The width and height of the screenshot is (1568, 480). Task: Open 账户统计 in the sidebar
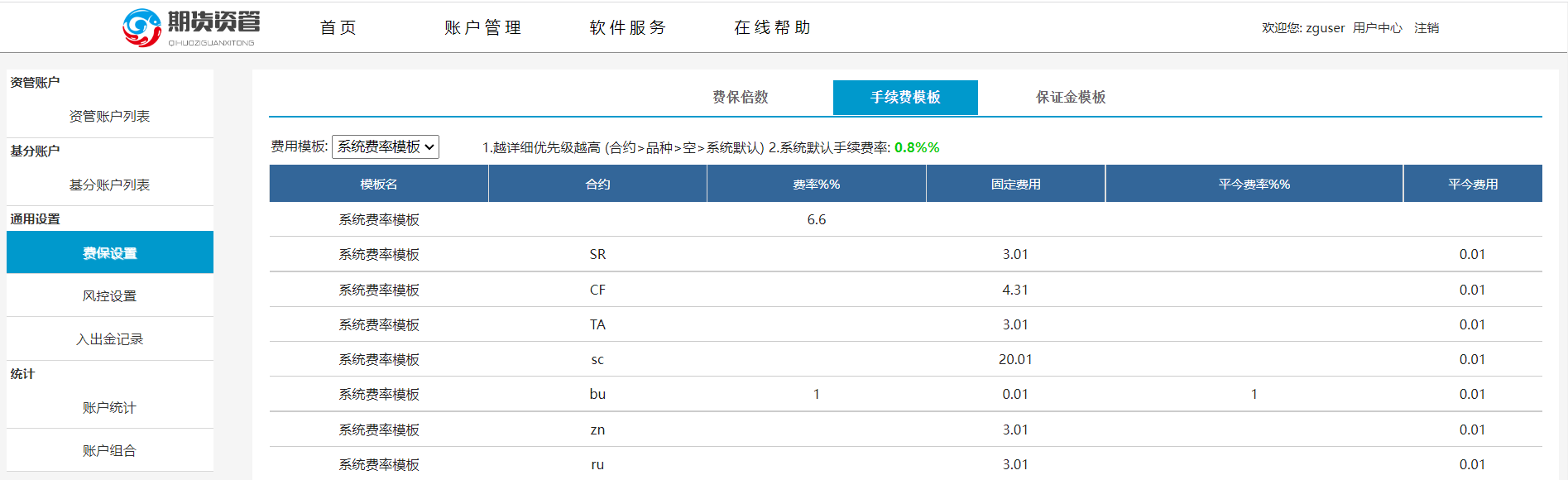click(109, 407)
